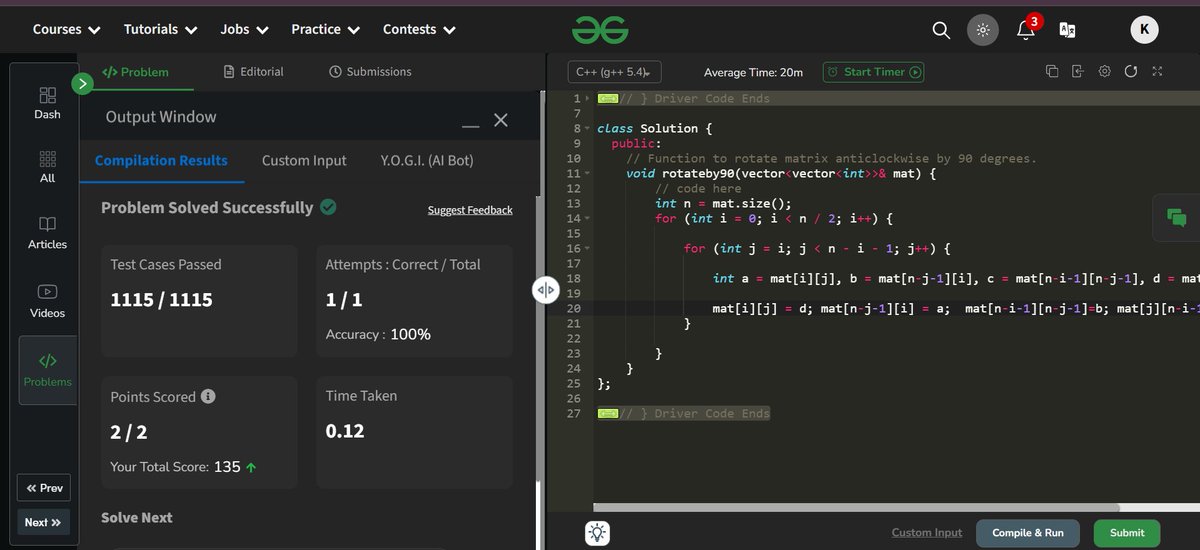
Task: Click the green sidebar expand arrow
Action: (x=82, y=84)
